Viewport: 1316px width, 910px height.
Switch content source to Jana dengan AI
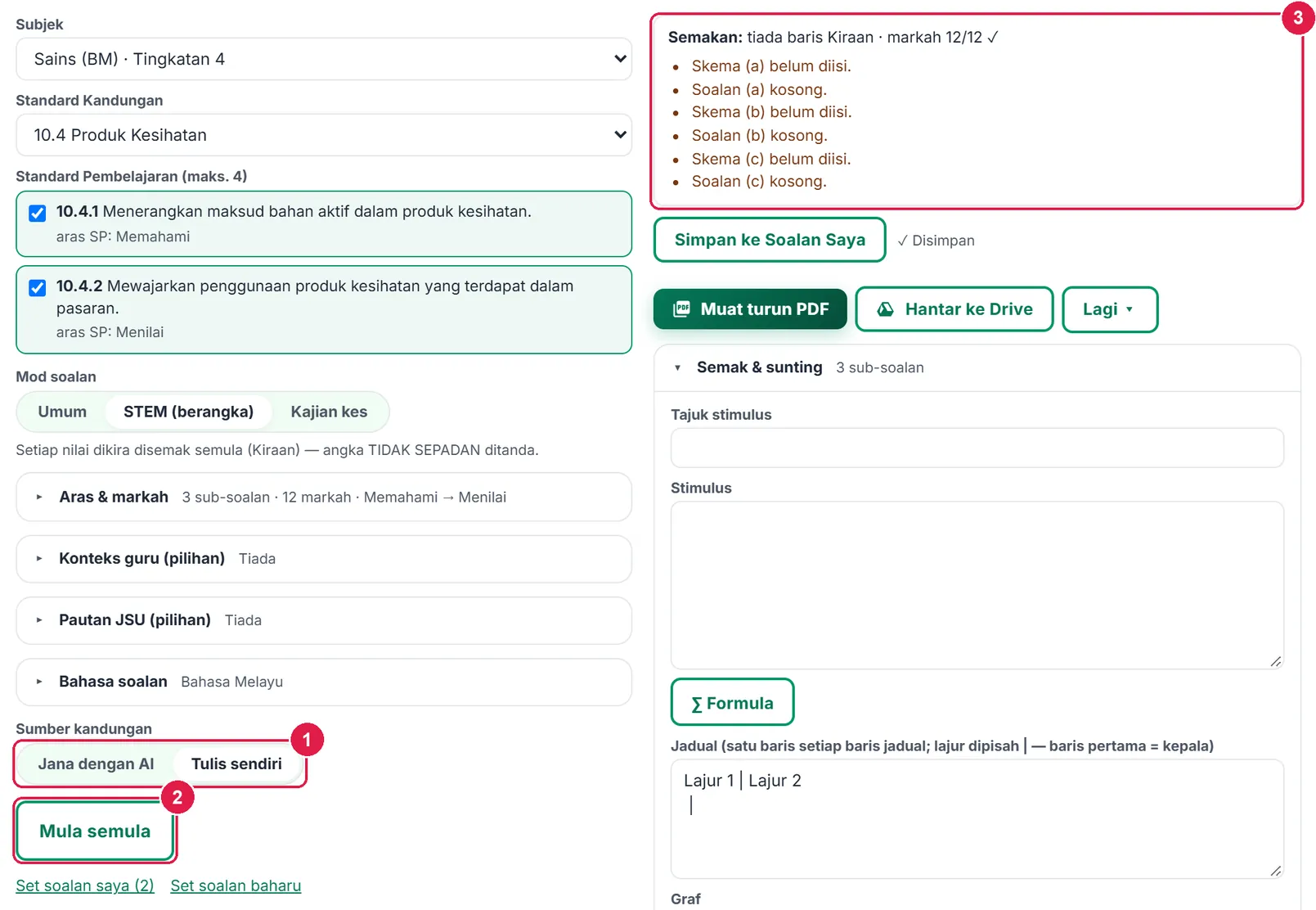[96, 764]
